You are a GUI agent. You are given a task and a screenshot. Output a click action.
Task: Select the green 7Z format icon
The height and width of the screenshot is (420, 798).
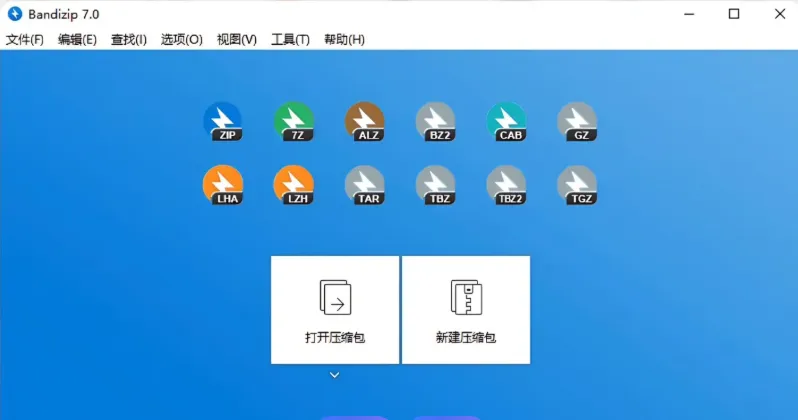click(x=294, y=122)
